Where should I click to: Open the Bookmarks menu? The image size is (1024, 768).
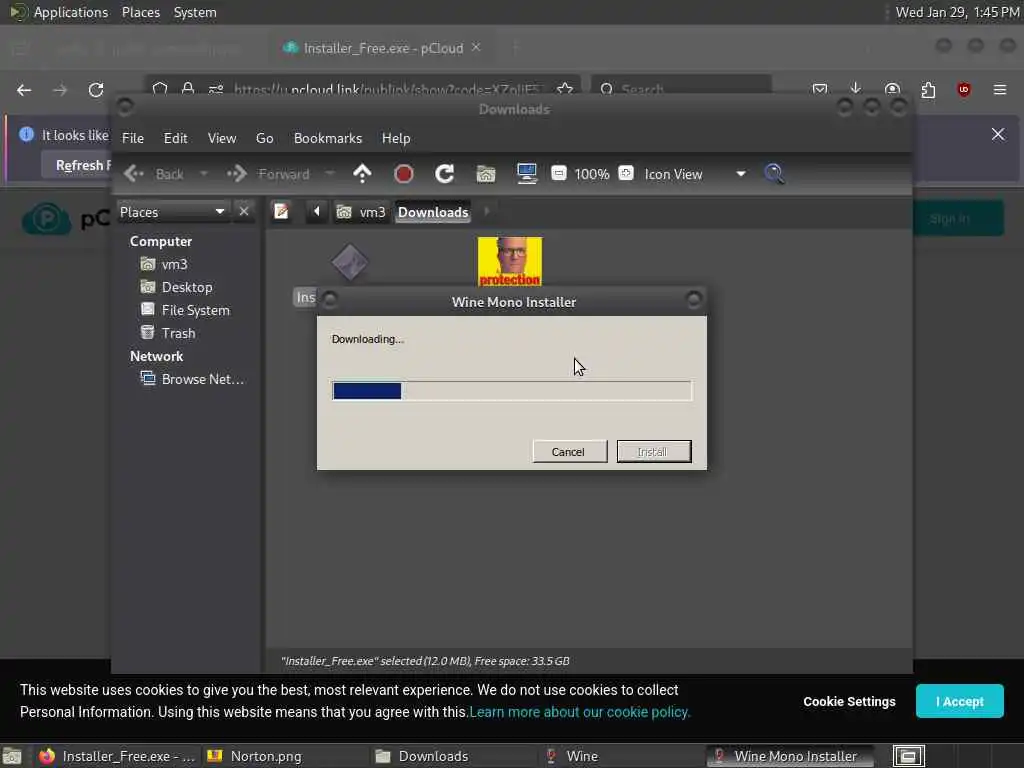pos(328,138)
